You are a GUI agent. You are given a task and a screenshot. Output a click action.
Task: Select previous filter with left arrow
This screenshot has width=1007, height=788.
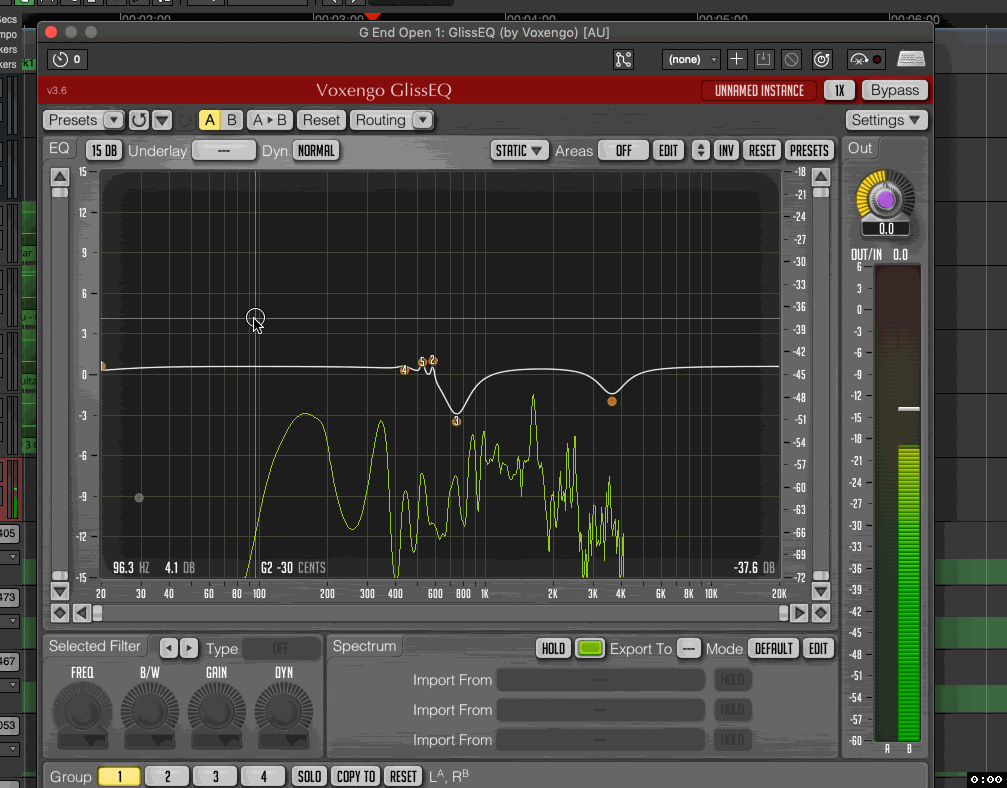click(169, 648)
